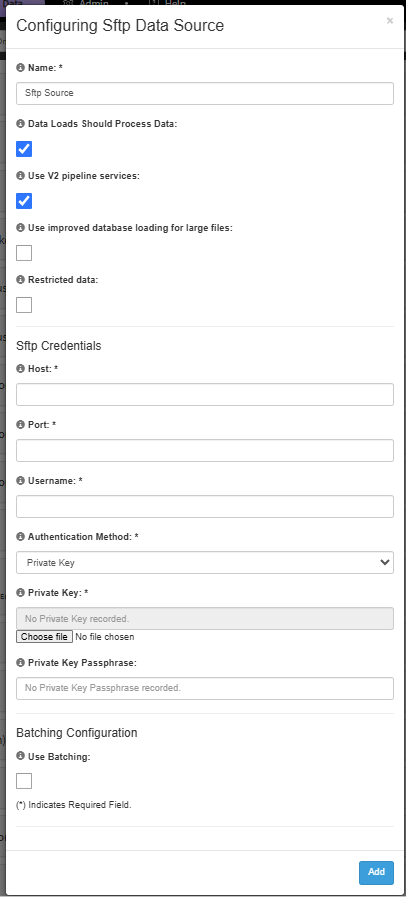Viewport: 406px width, 897px height.
Task: Uncheck Data Loads Should Process Data checkbox
Action: click(24, 149)
